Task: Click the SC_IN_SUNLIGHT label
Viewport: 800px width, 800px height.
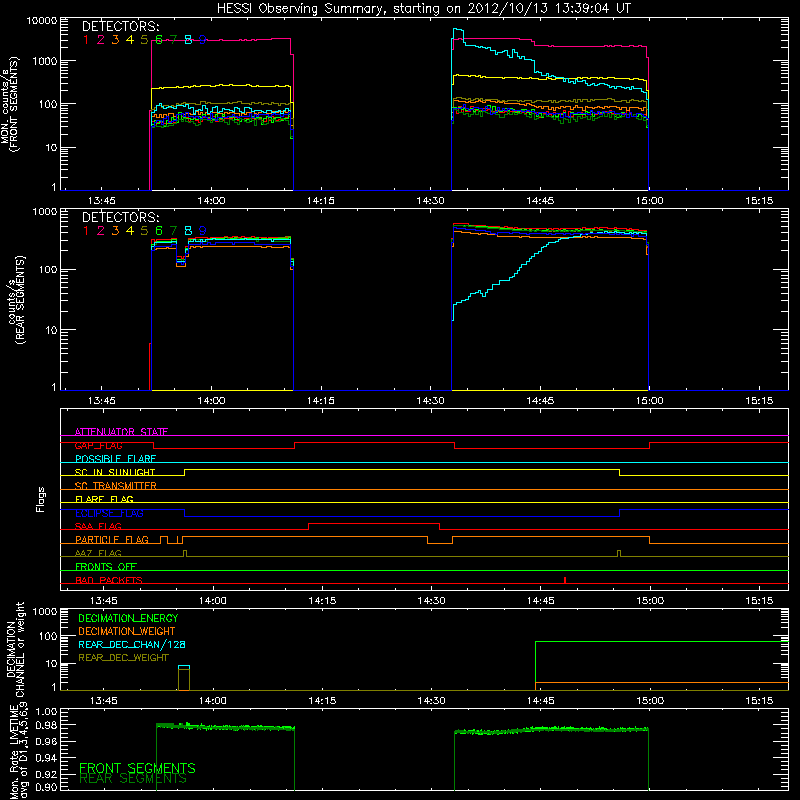Action: (x=115, y=472)
